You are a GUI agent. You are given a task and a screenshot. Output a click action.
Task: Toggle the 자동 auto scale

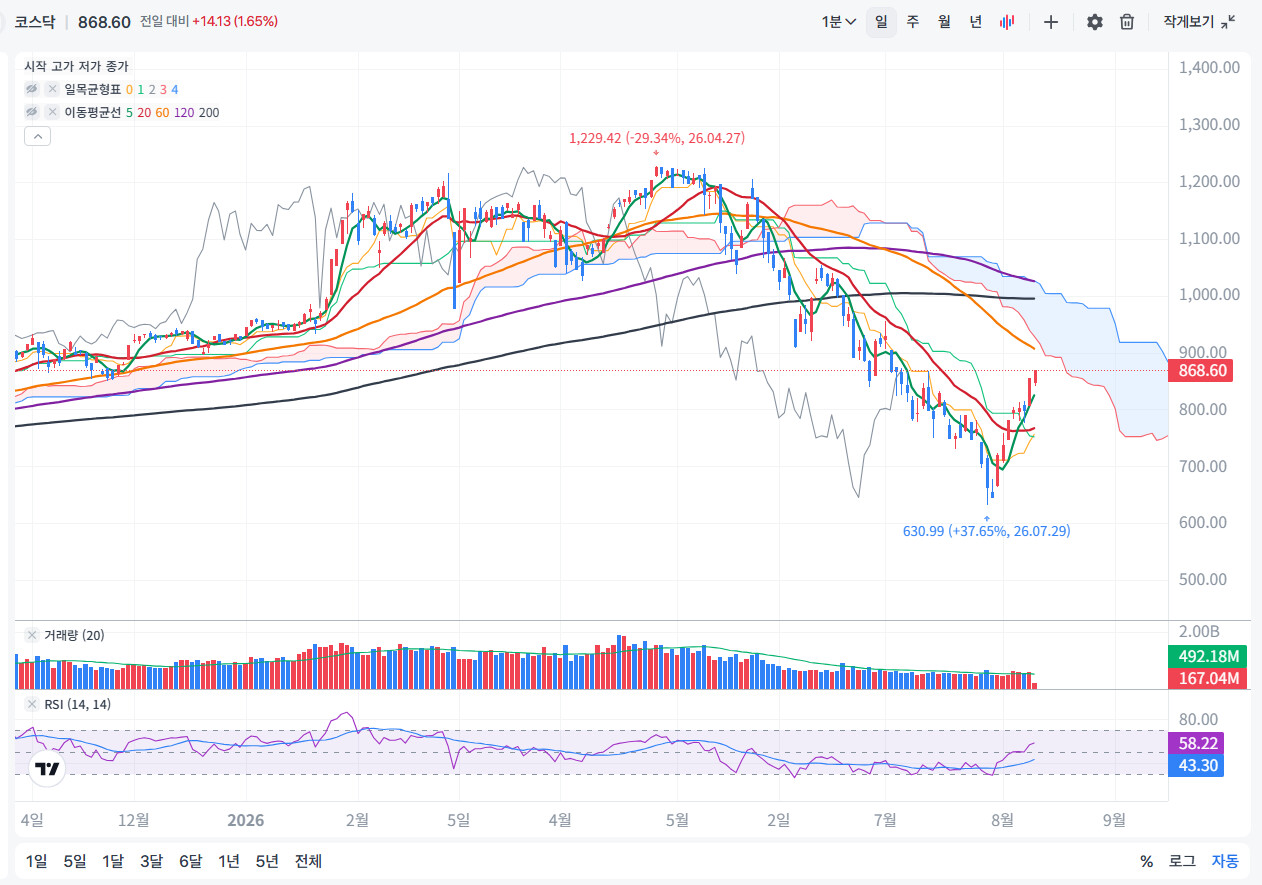(1225, 861)
